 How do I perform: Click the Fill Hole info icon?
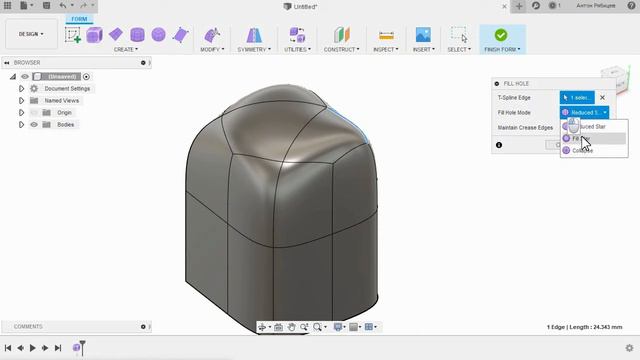(499, 145)
